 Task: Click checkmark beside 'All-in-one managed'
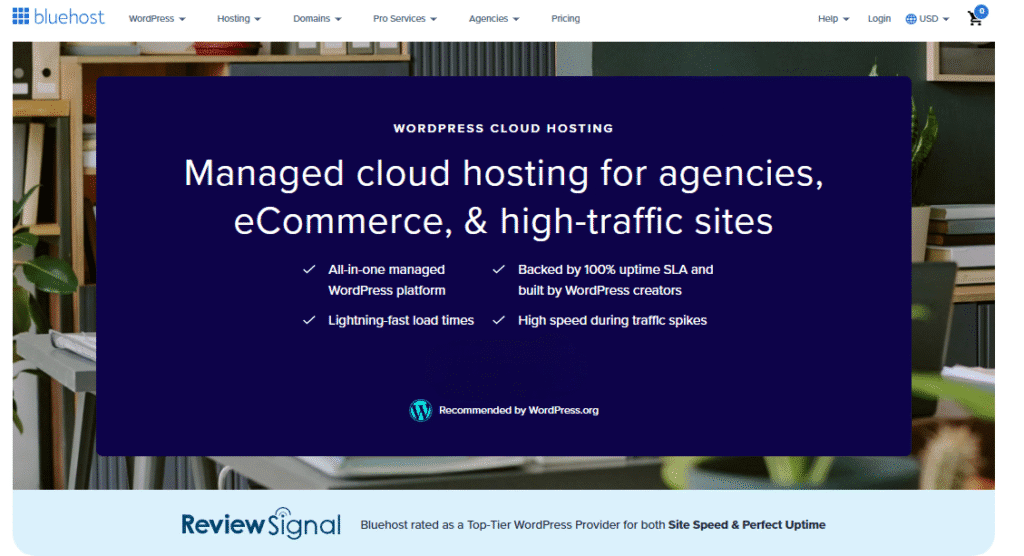(309, 269)
